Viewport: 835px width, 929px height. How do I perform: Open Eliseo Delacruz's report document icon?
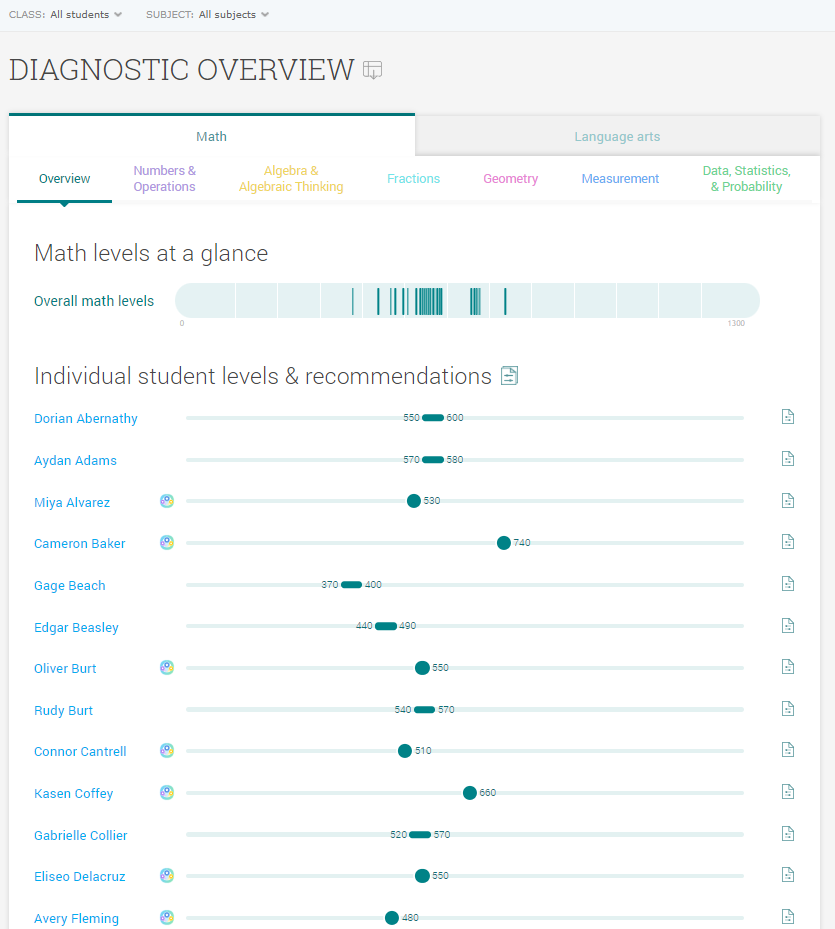pos(788,875)
